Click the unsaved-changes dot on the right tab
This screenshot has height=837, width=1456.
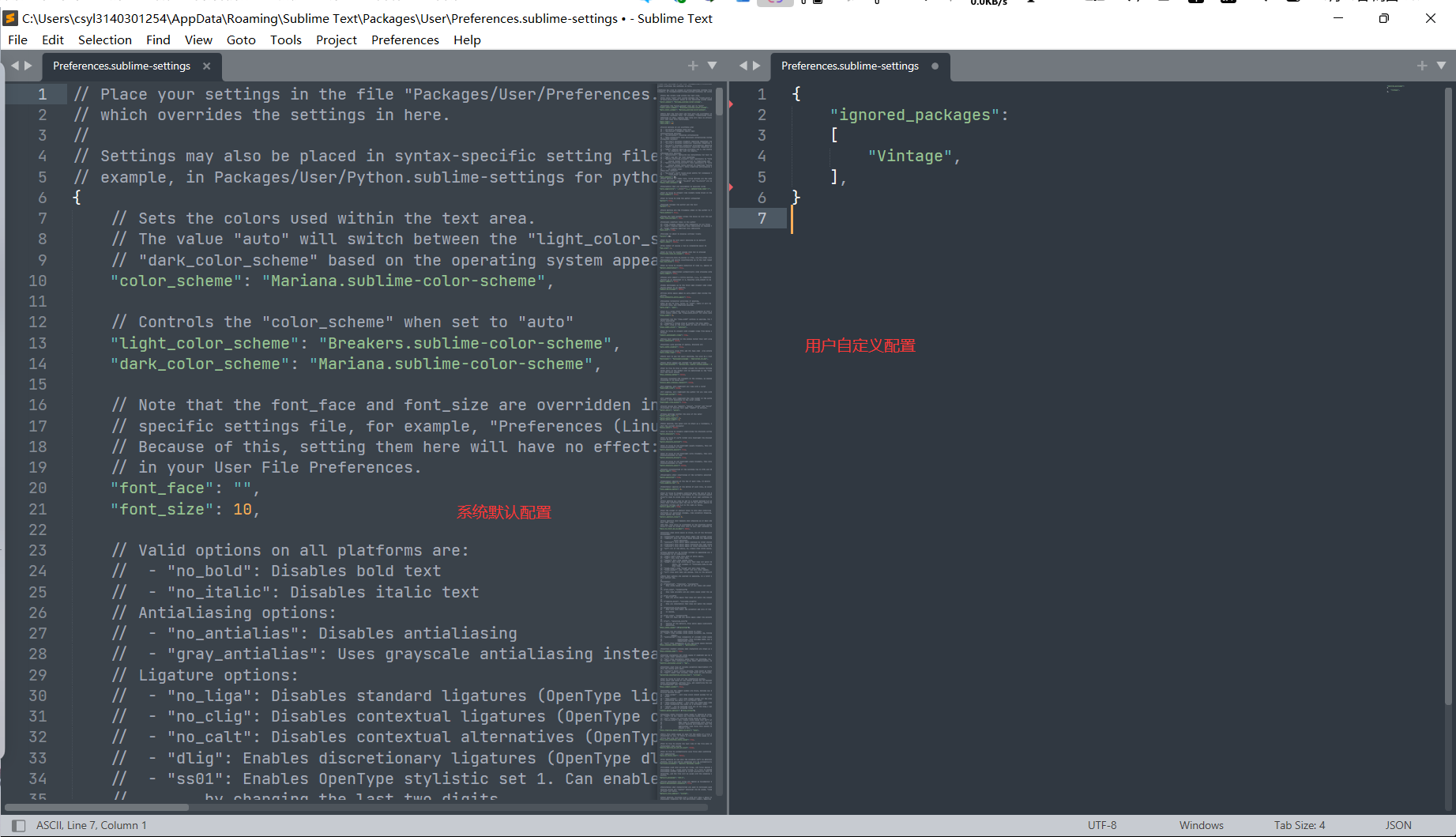(x=935, y=66)
